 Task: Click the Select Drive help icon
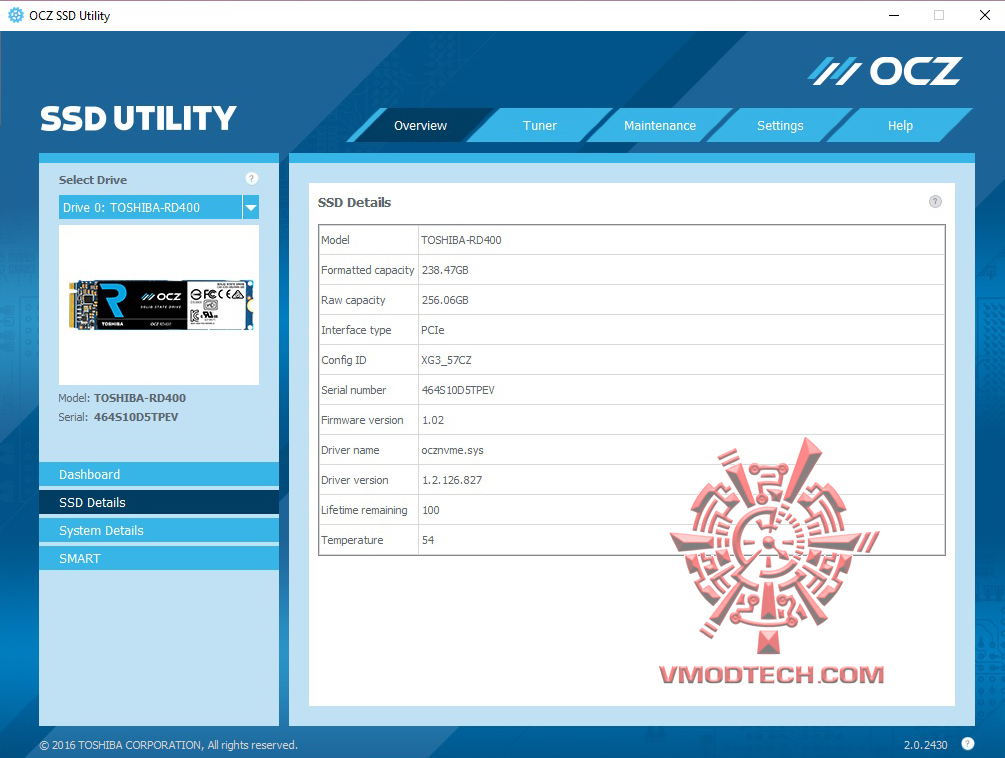pyautogui.click(x=251, y=178)
